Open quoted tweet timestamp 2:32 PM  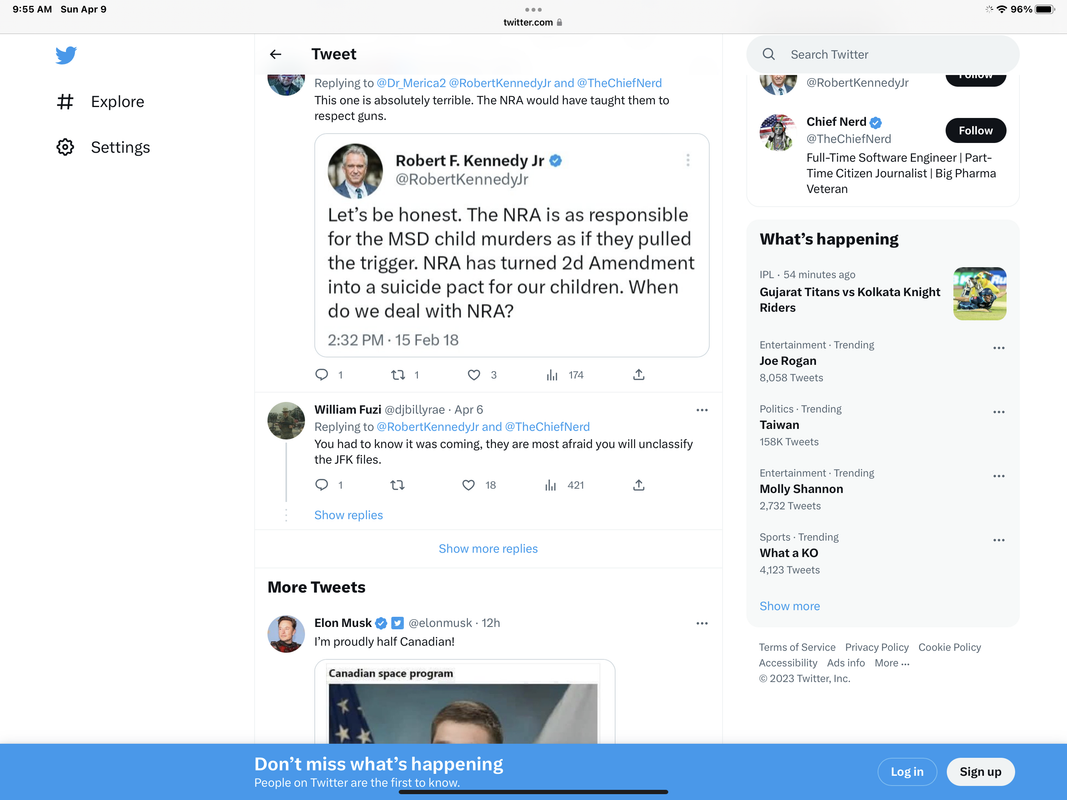click(x=393, y=340)
